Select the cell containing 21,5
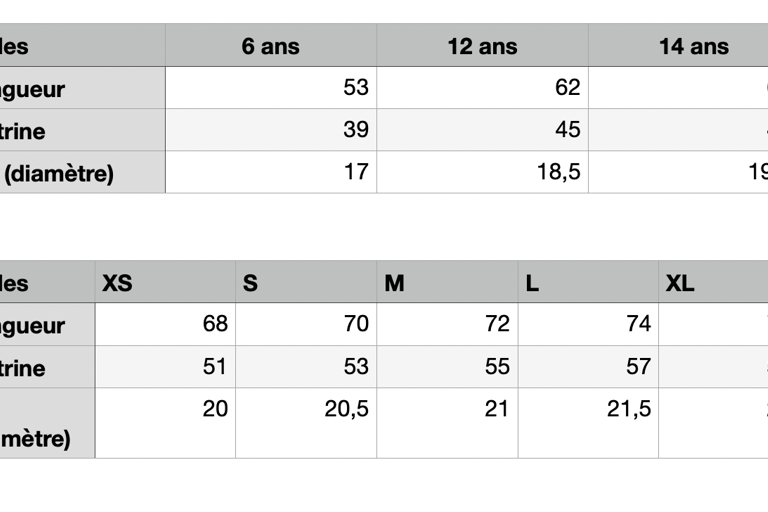 588,423
